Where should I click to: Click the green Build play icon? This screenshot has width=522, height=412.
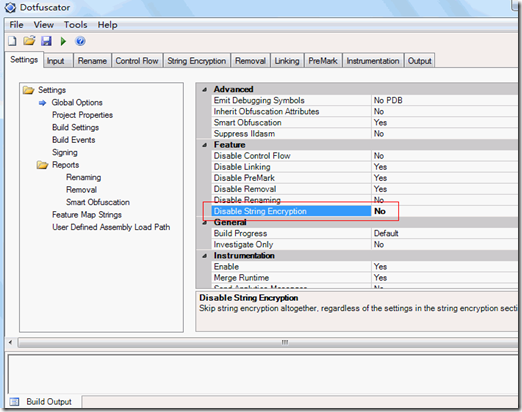point(63,41)
